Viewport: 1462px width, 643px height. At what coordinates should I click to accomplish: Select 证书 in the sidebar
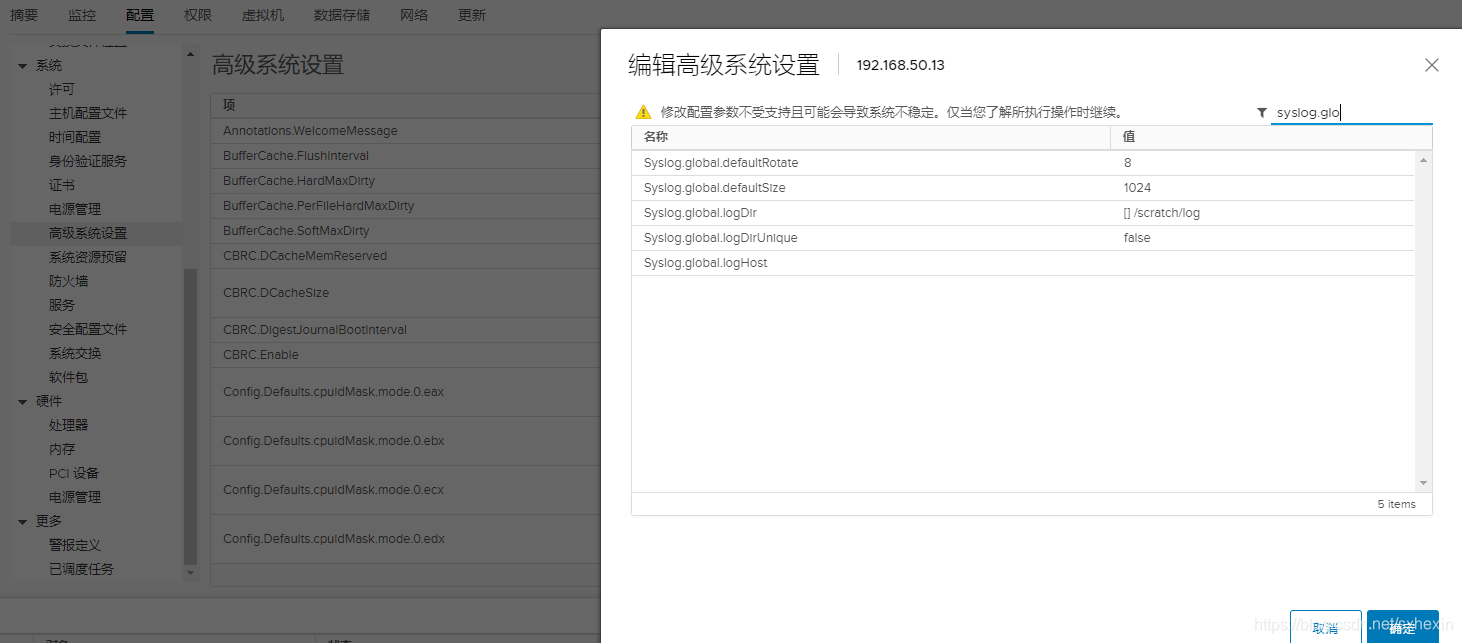click(62, 185)
